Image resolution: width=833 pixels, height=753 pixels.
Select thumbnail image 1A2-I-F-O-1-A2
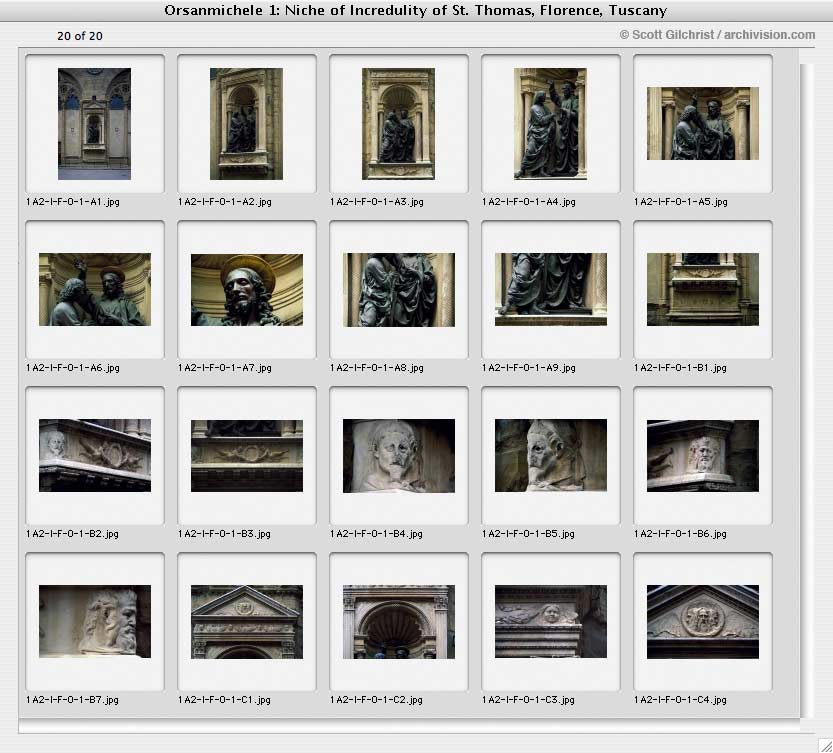click(x=246, y=124)
